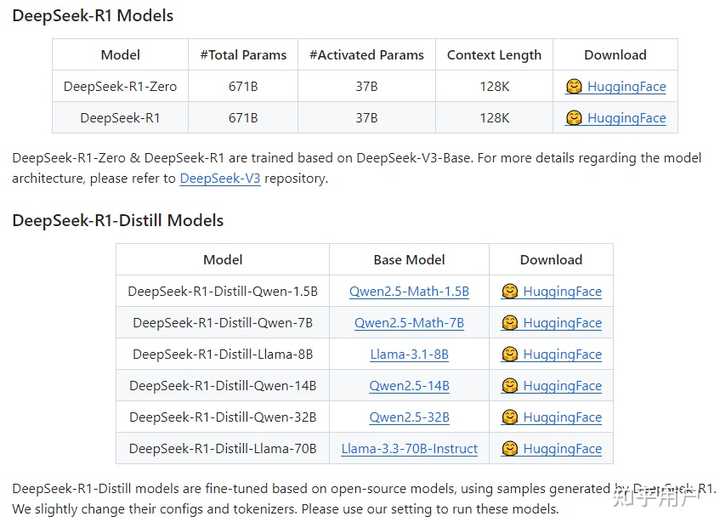This screenshot has height=522, width=720.
Task: Click the Context Length column header
Action: pyautogui.click(x=494, y=55)
